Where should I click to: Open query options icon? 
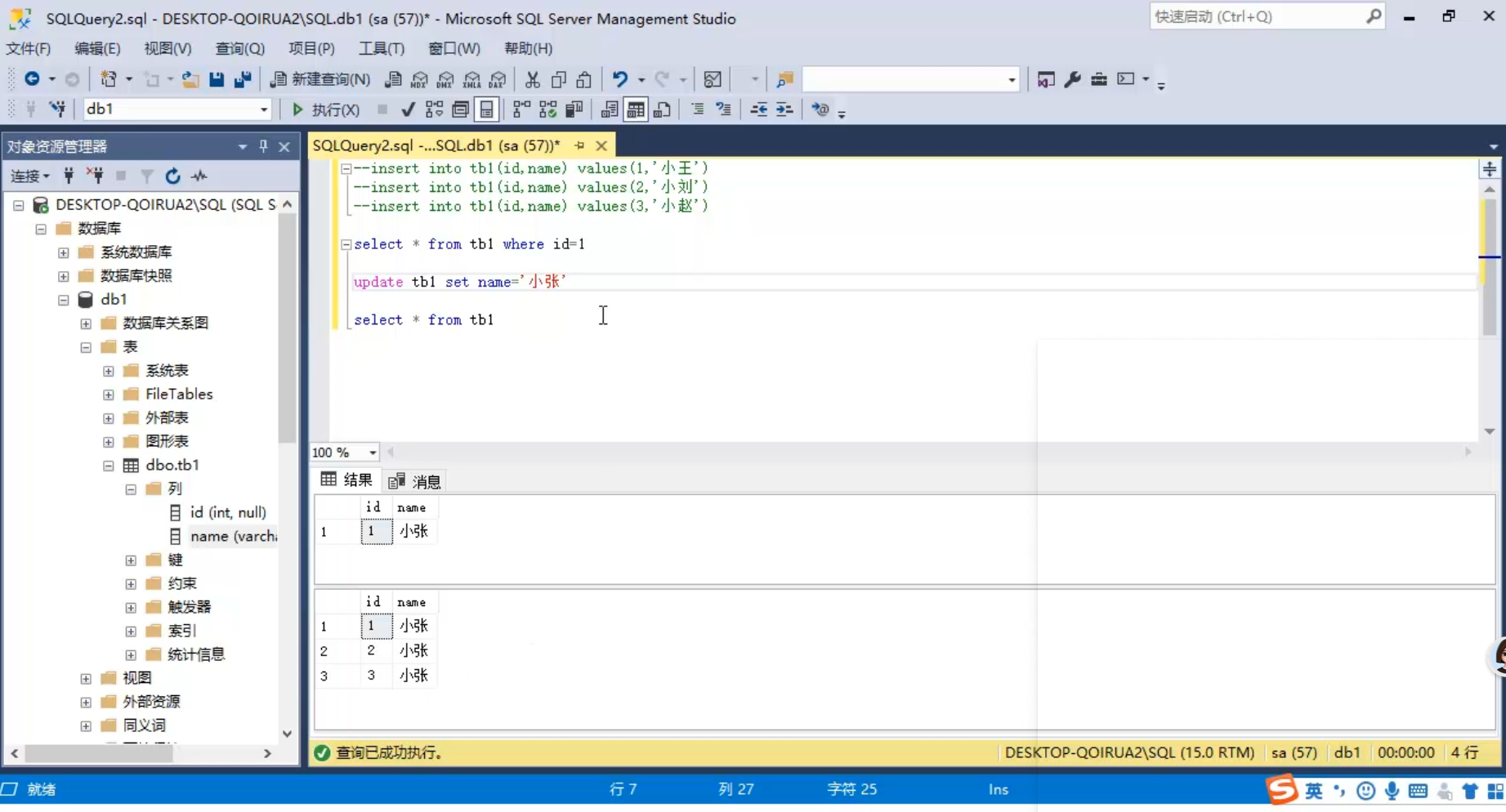(460, 109)
